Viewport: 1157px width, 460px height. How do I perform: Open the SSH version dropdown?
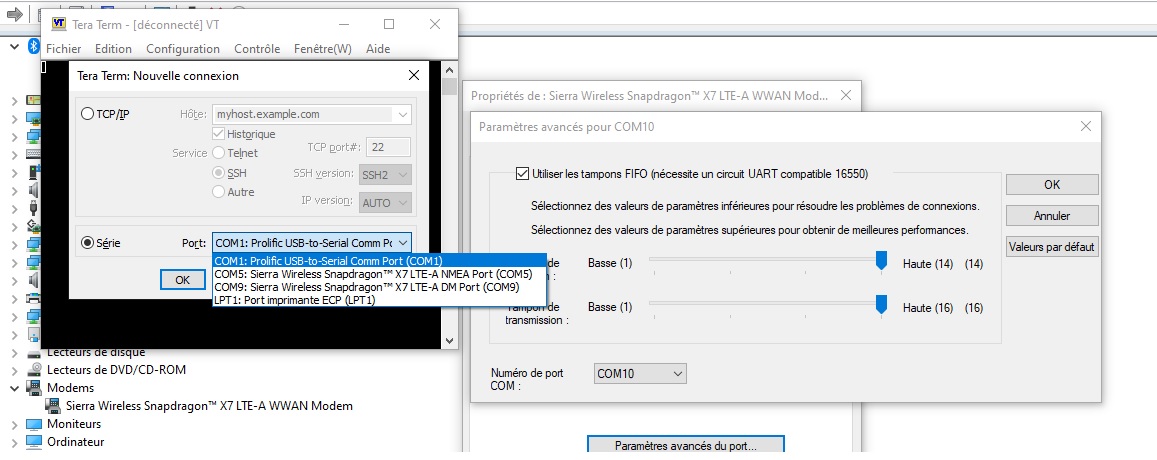pyautogui.click(x=384, y=175)
